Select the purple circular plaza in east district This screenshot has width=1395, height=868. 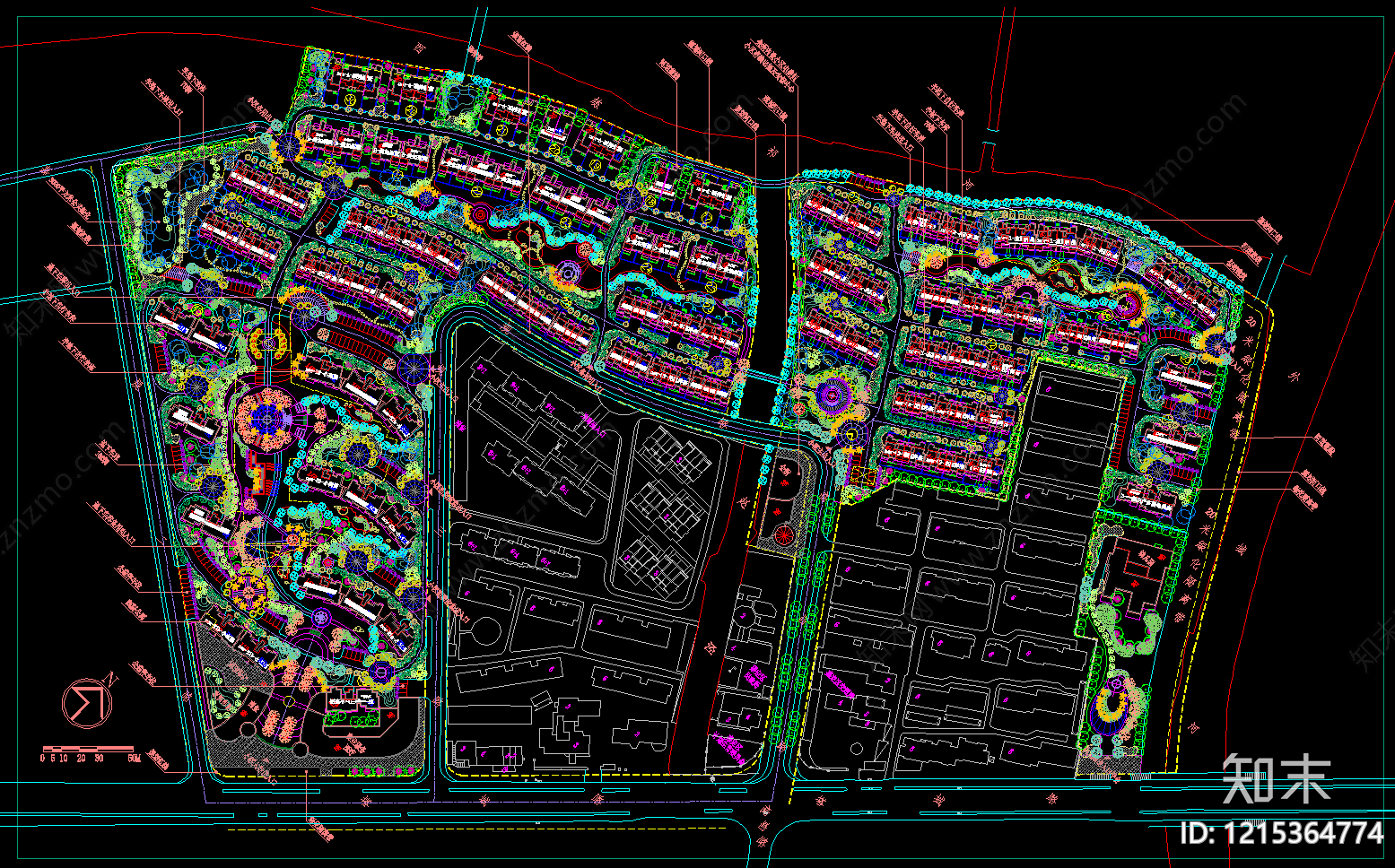832,395
